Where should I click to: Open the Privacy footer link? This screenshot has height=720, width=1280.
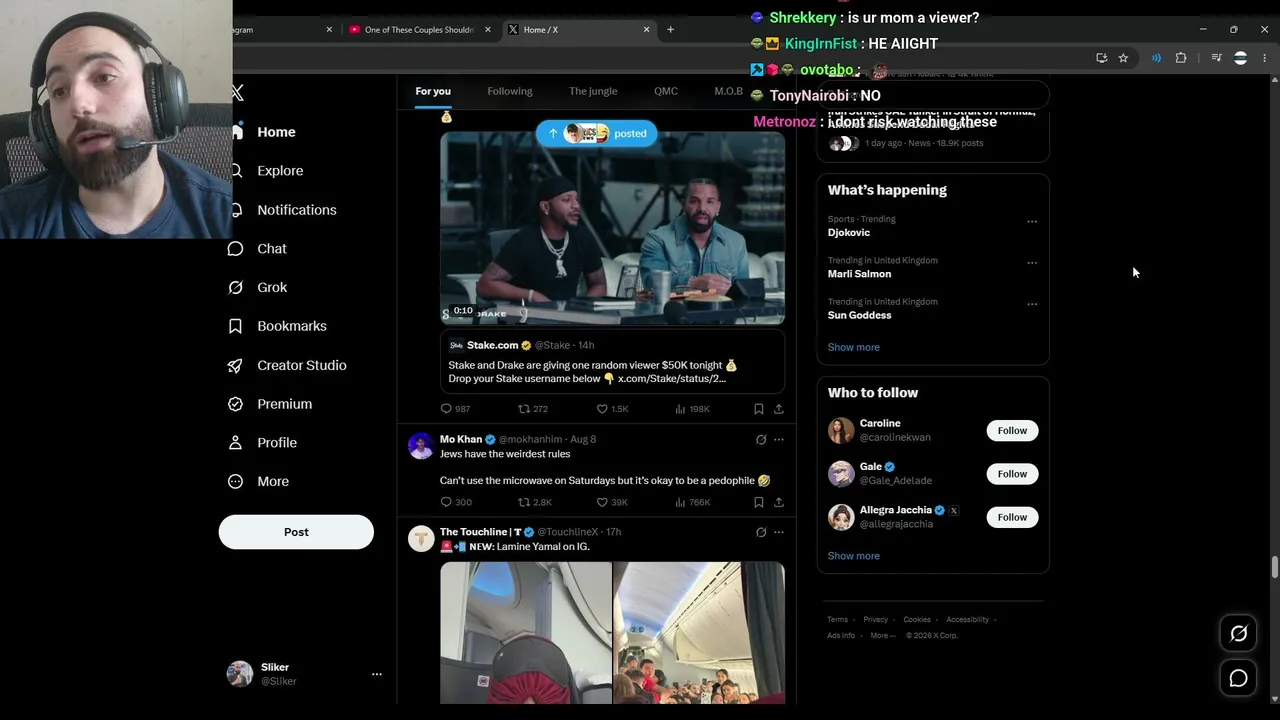[876, 620]
